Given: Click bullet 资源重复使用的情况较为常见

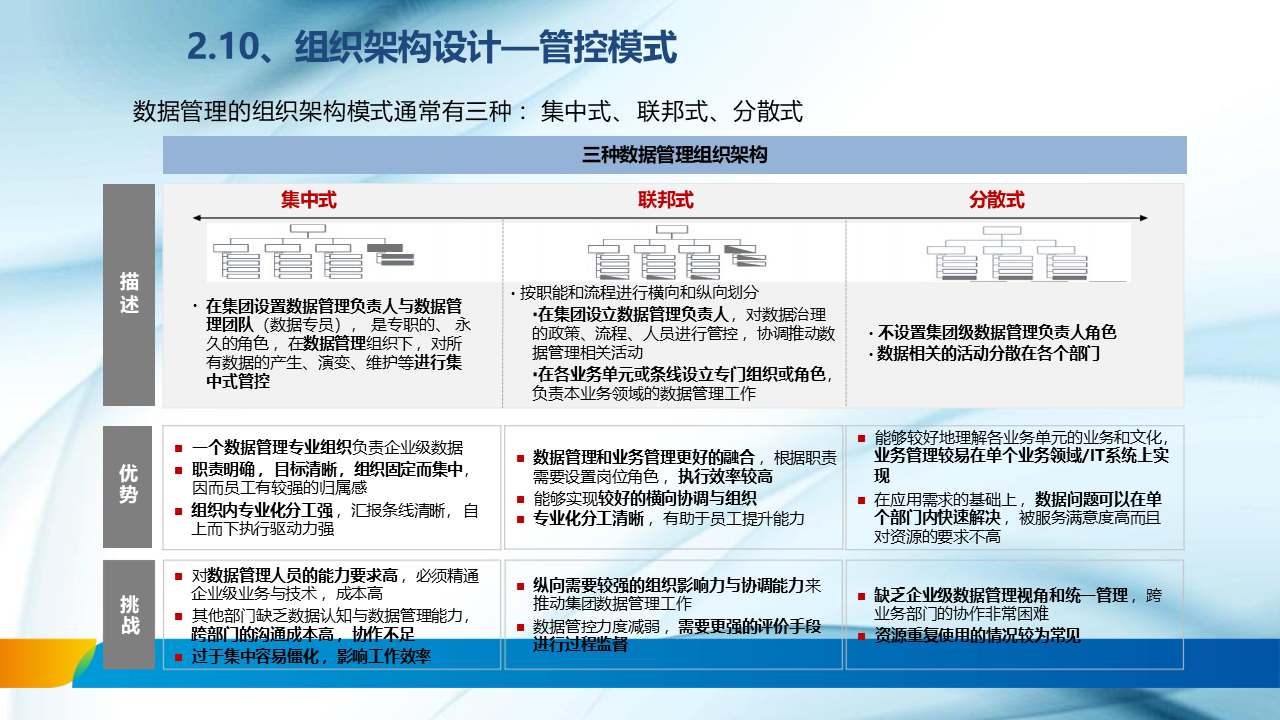Looking at the screenshot, I should tap(969, 636).
